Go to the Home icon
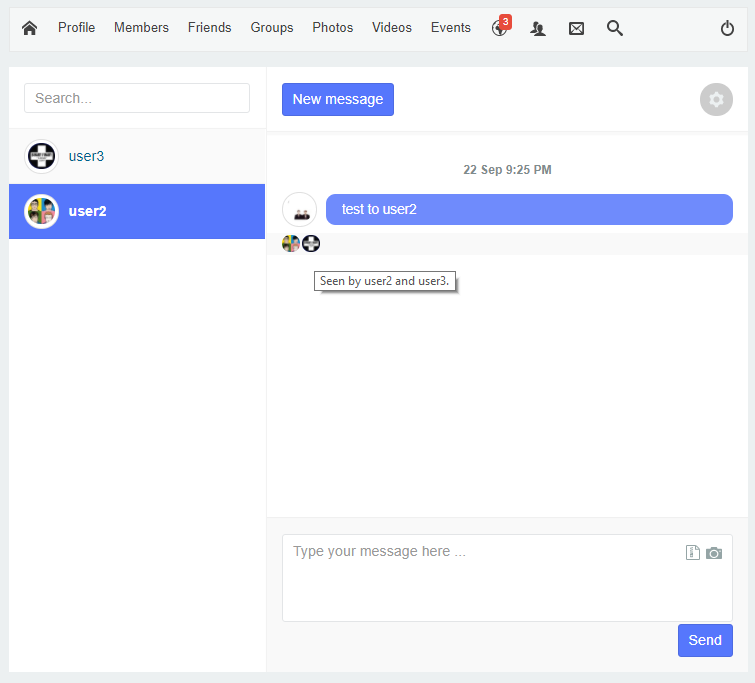Image resolution: width=755 pixels, height=683 pixels. tap(29, 28)
